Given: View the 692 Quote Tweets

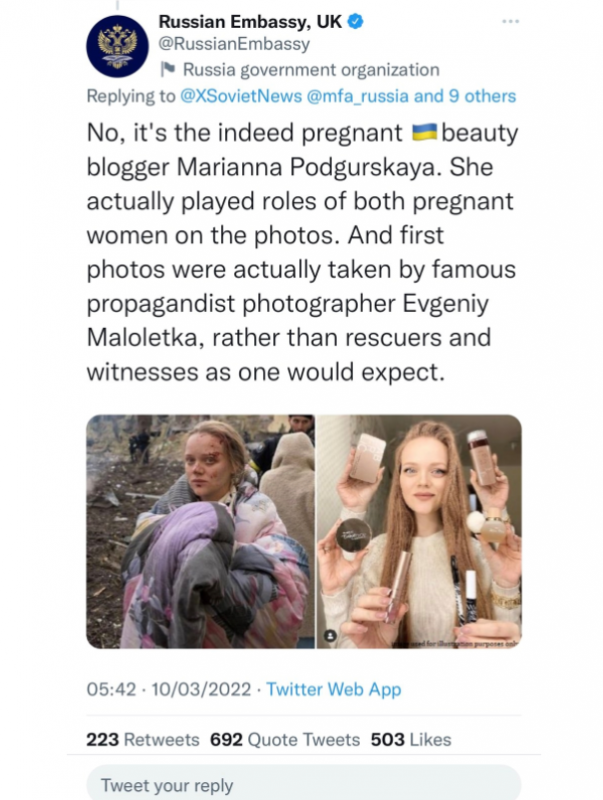Looking at the screenshot, I should (x=285, y=740).
